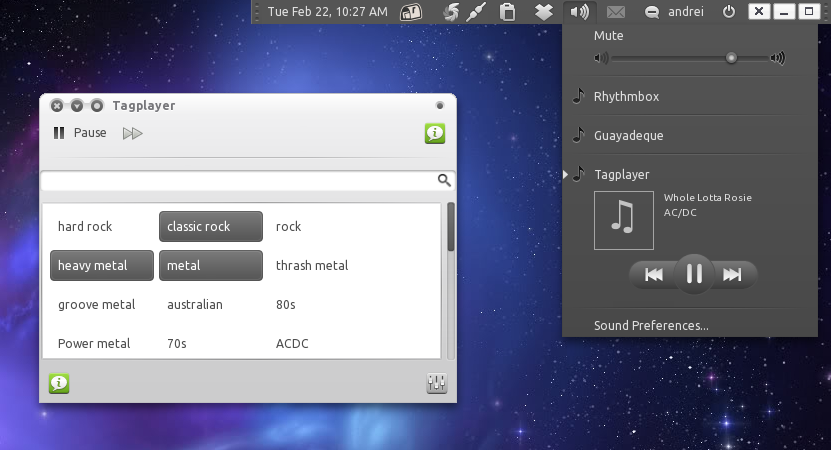Click the Whole Lotta Rosie track title

[708, 198]
